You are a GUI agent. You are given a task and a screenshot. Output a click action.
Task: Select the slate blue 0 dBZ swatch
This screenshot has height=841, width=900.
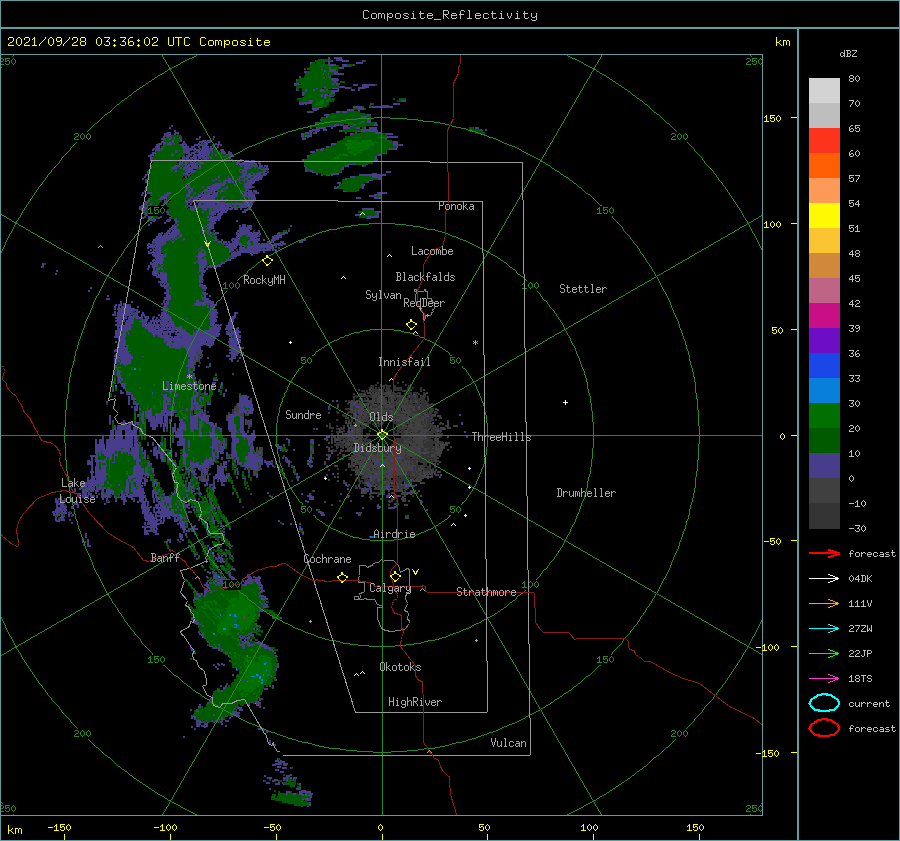[824, 466]
